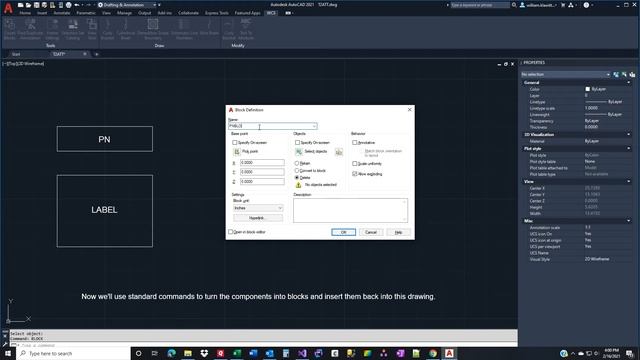
Task: Switch to the Start drawing tab
Action: click(x=16, y=54)
